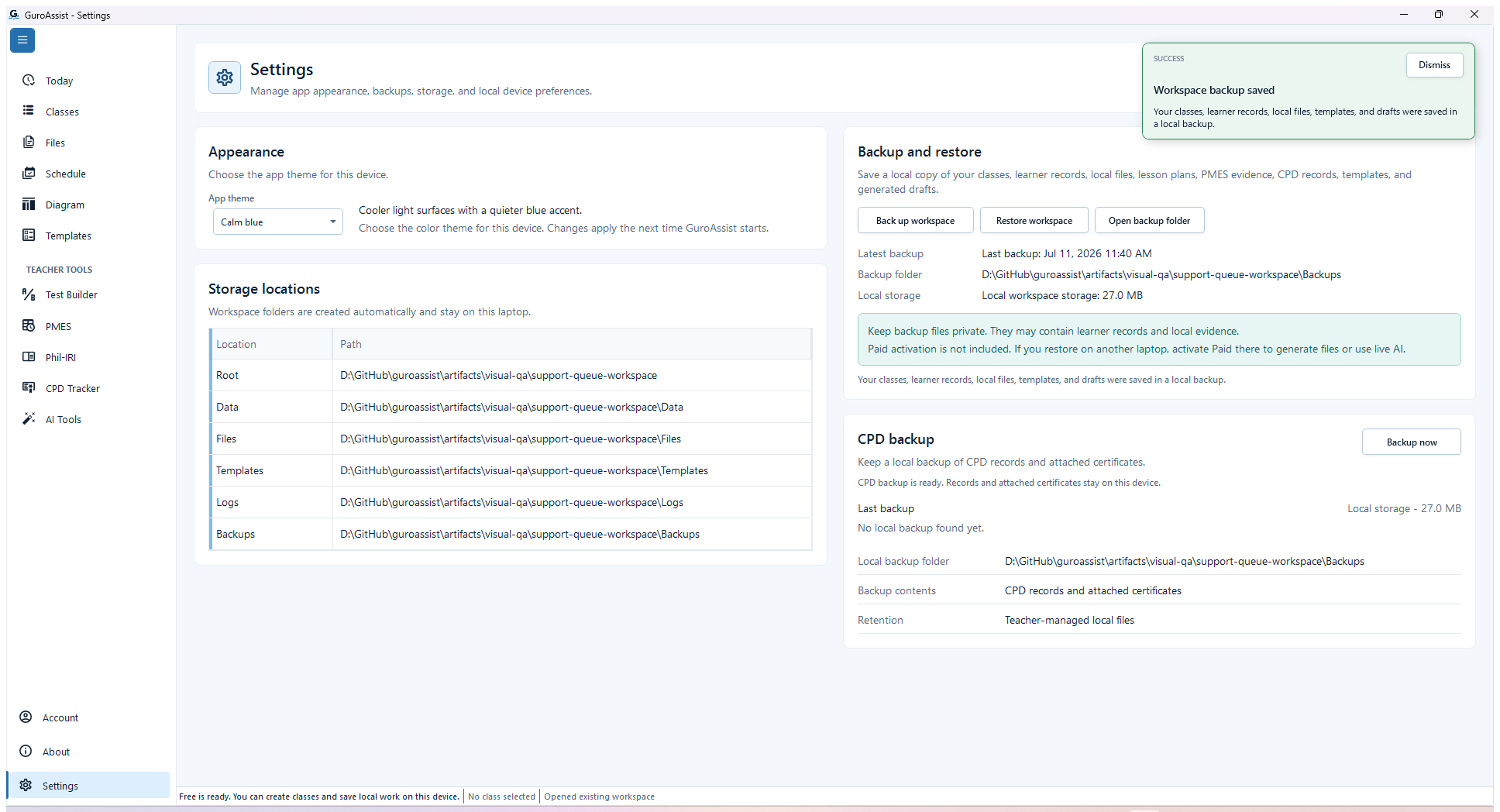Open the Today page
1500x812 pixels.
(x=88, y=81)
